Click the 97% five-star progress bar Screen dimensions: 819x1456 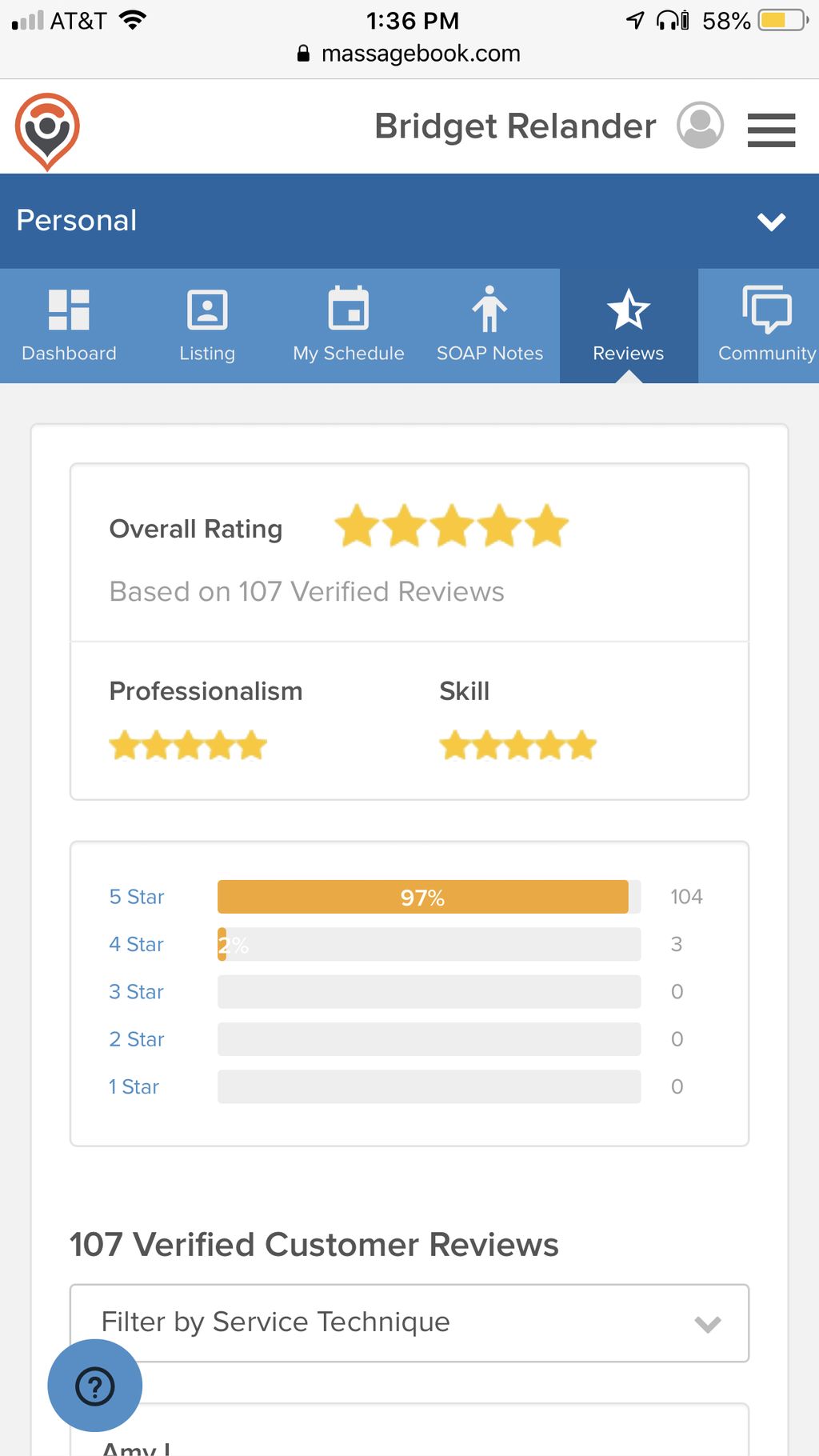point(429,897)
